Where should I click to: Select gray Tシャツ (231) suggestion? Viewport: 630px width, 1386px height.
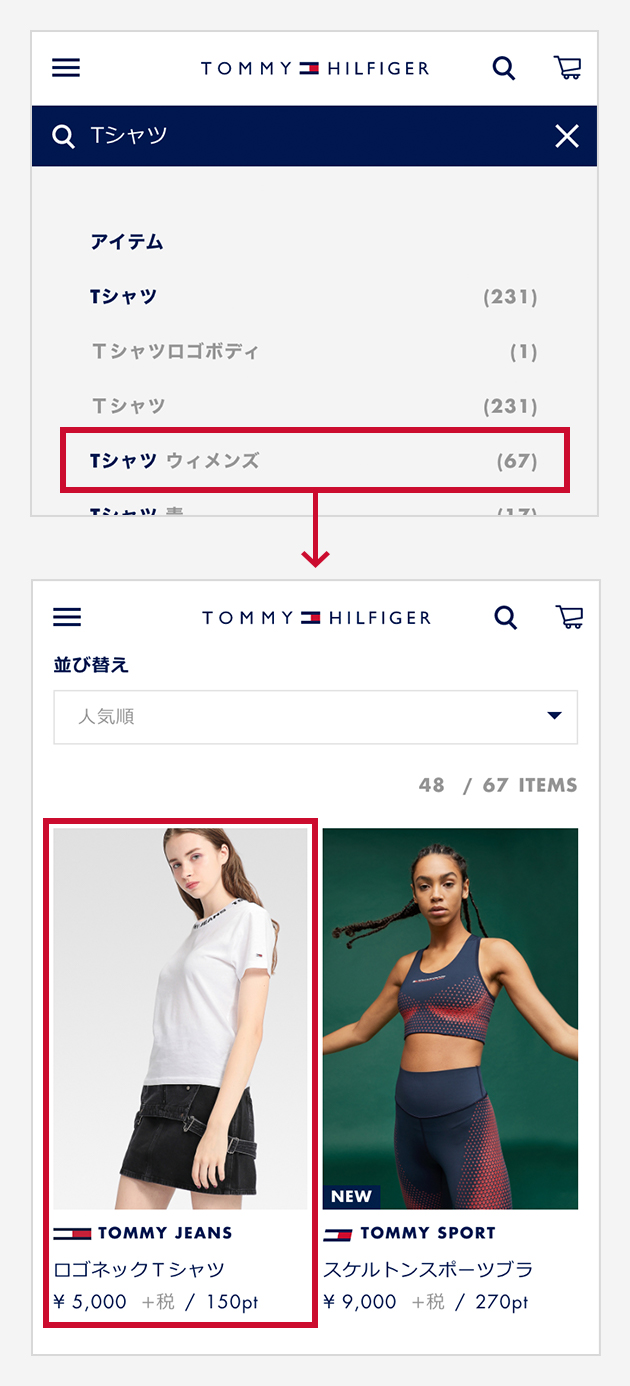click(314, 406)
